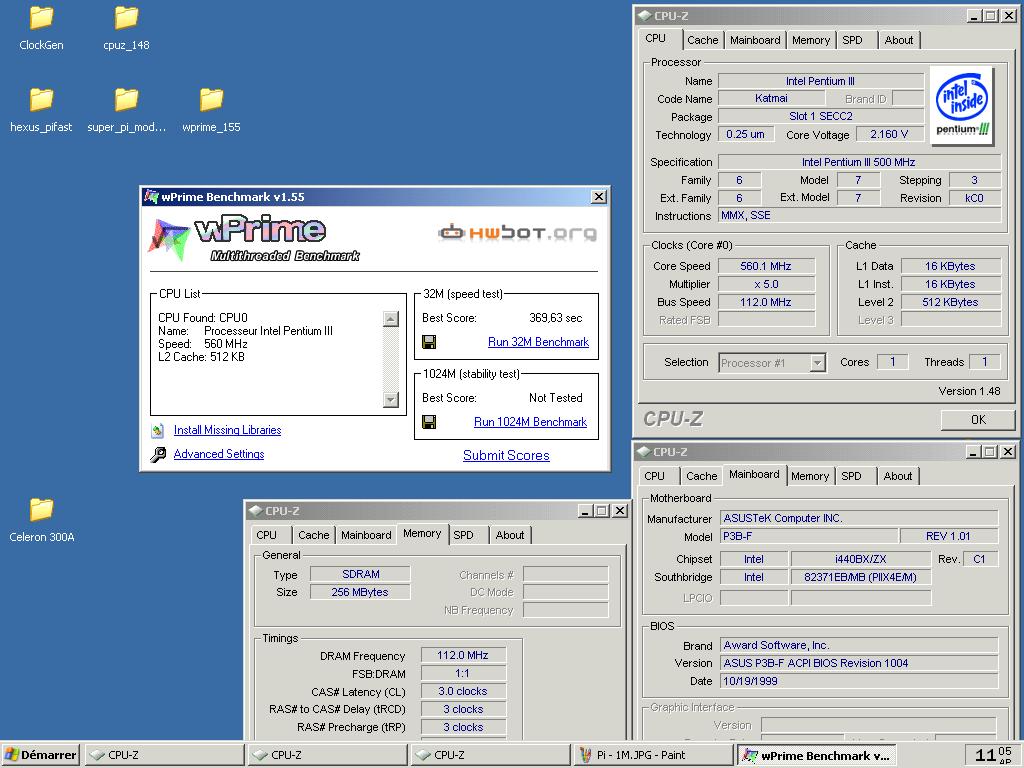
Task: Run 32M Benchmark link
Action: 538,342
